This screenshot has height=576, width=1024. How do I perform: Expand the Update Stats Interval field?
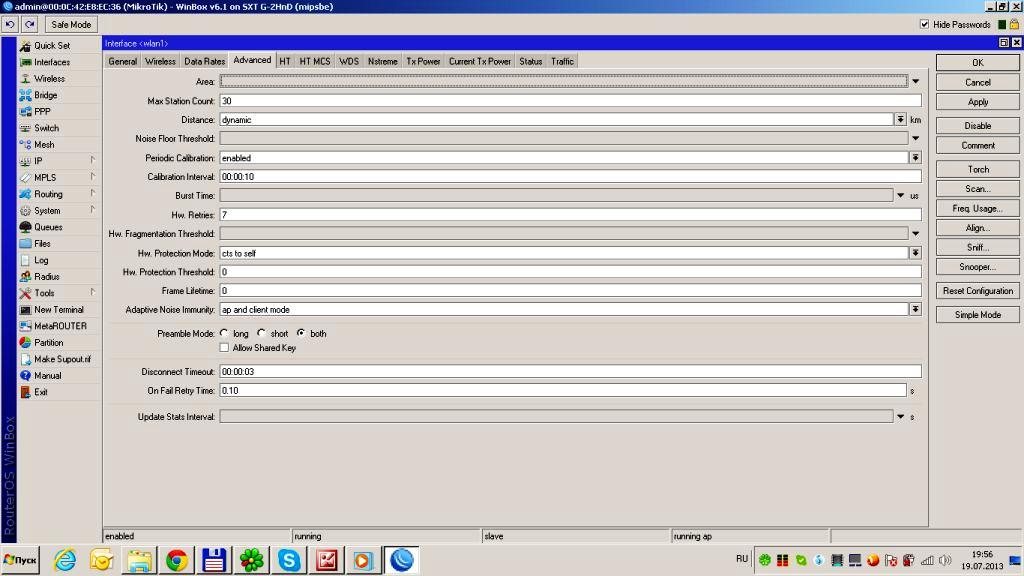point(901,417)
